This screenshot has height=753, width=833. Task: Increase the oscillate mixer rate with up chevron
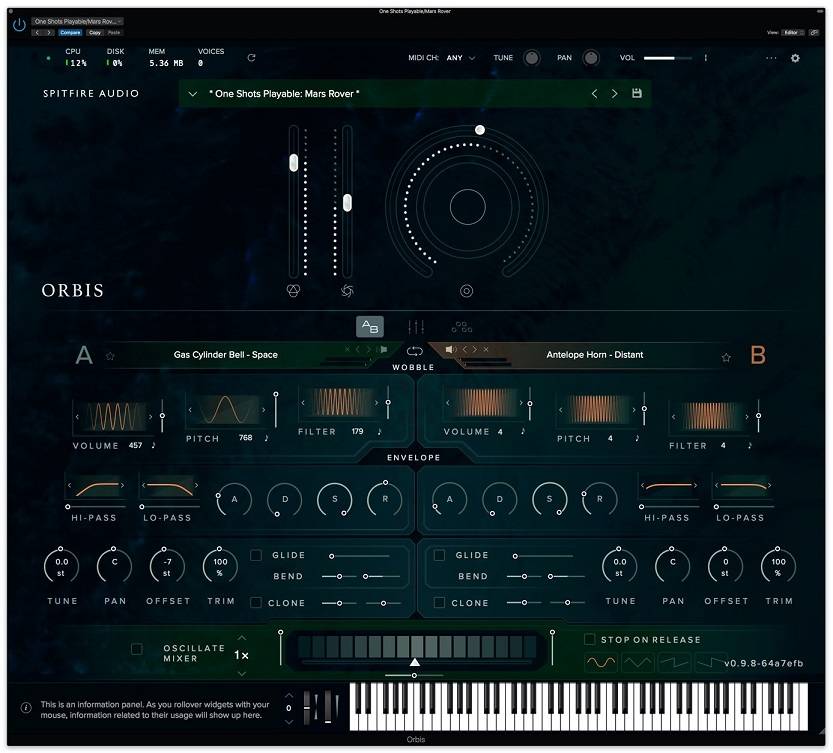click(241, 637)
